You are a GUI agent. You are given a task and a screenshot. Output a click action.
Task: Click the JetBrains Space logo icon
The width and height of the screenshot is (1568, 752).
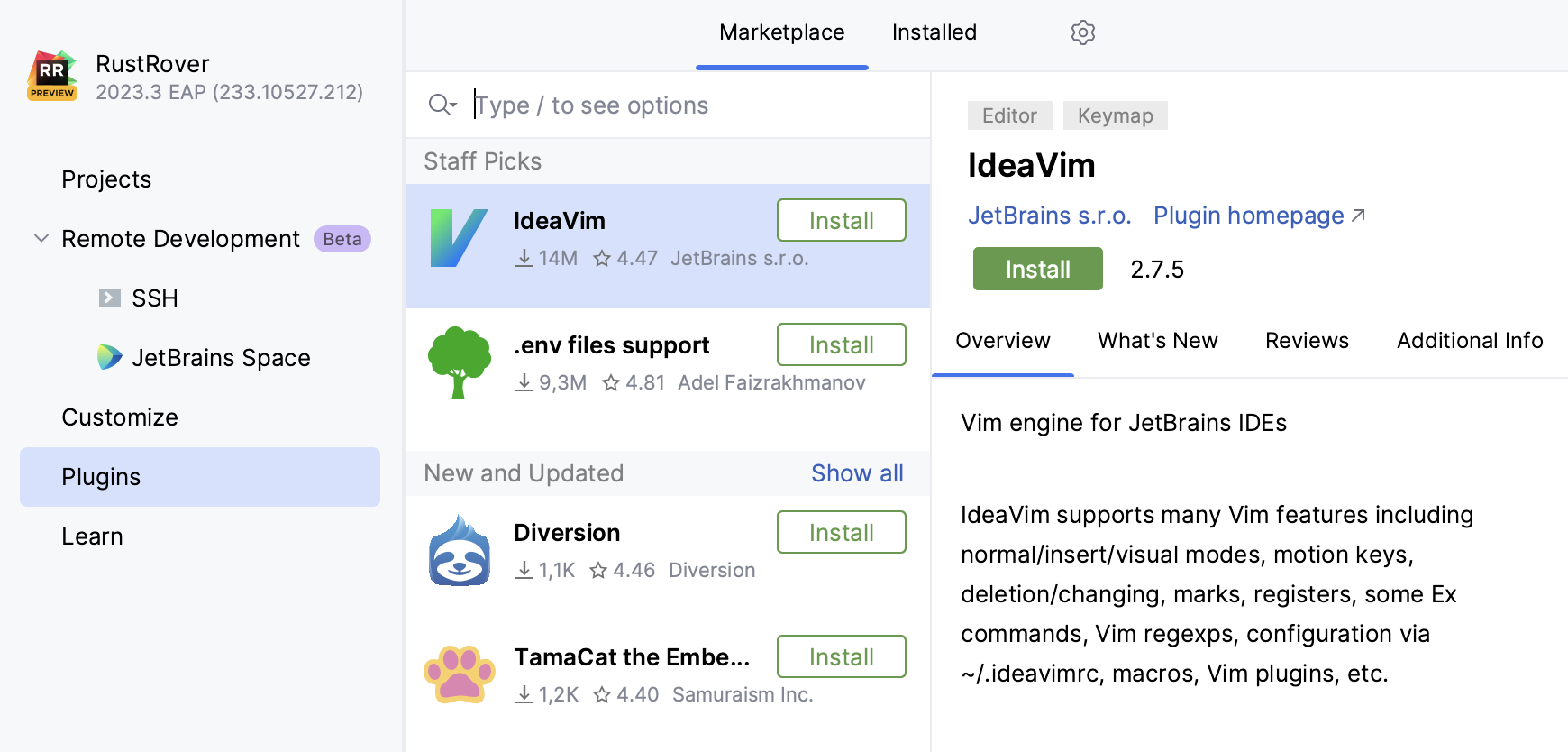point(110,357)
